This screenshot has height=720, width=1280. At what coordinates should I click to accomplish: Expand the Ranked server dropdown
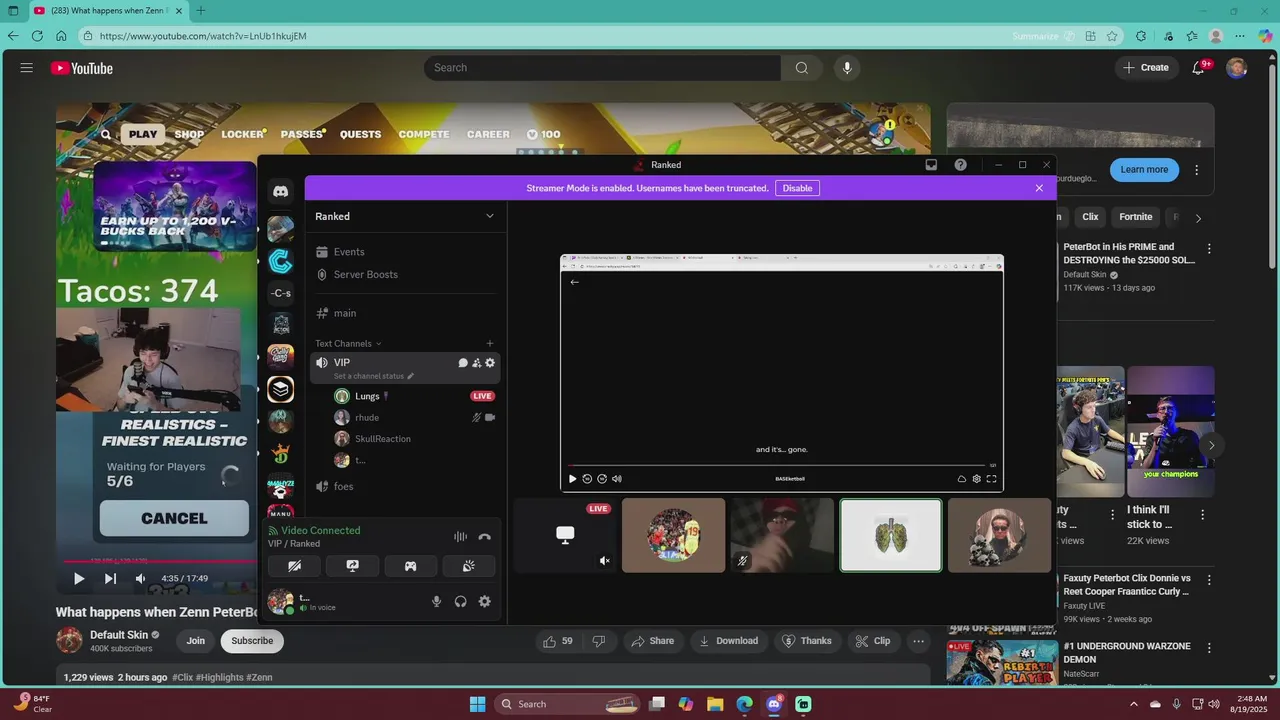click(x=489, y=216)
